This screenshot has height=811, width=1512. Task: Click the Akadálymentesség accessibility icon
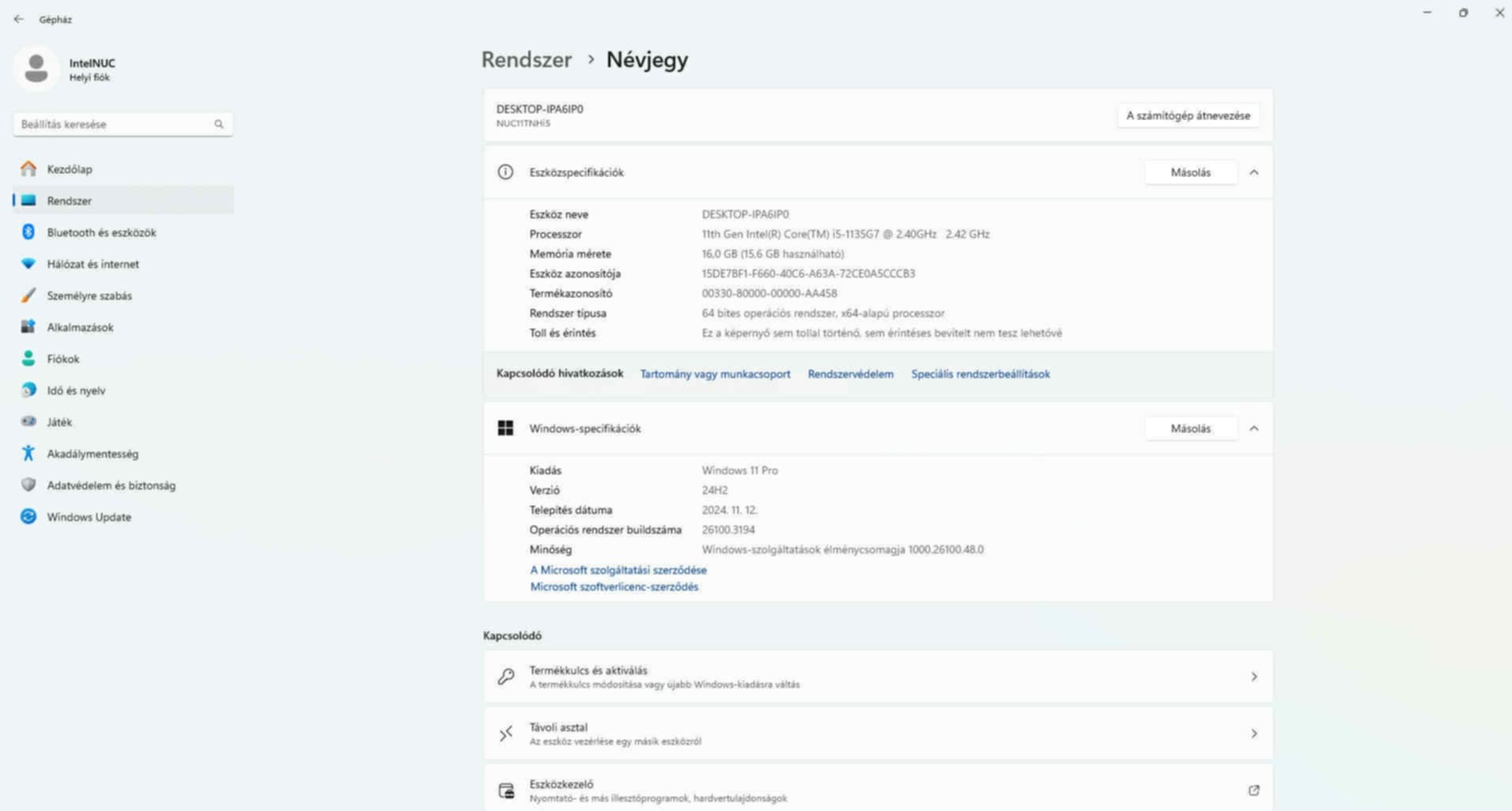point(28,453)
